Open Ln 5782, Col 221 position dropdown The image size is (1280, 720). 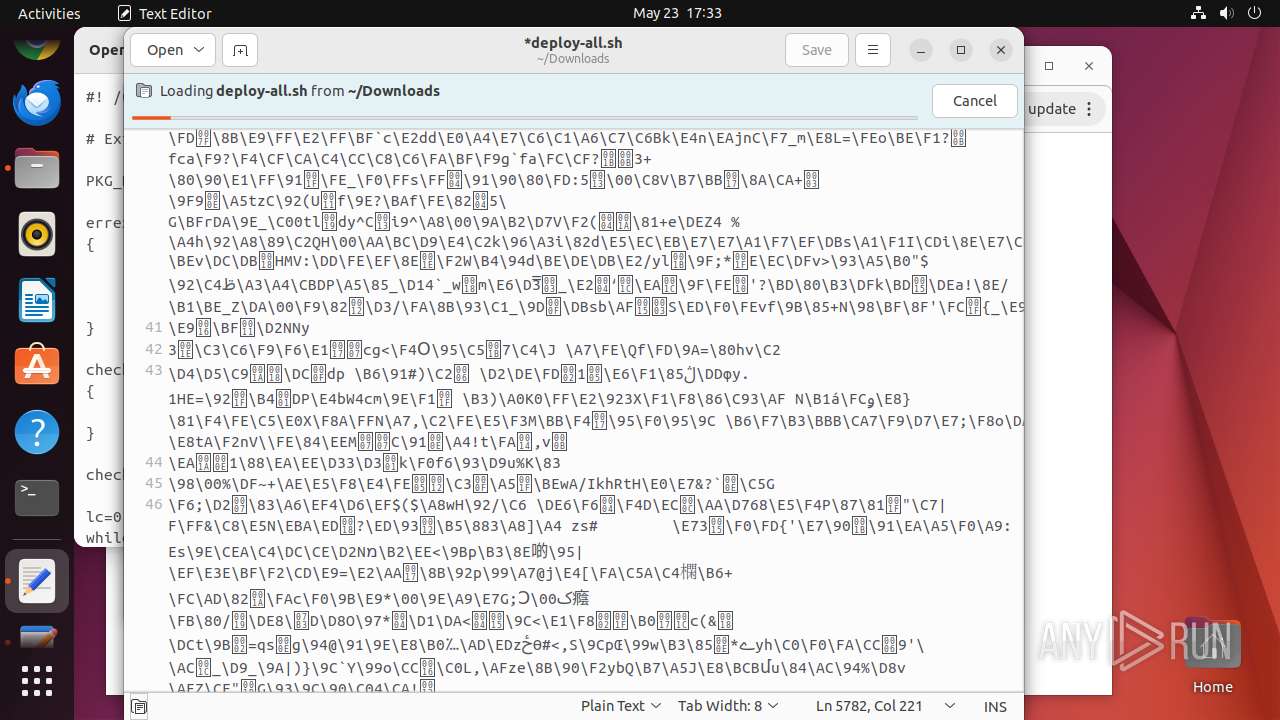click(884, 706)
